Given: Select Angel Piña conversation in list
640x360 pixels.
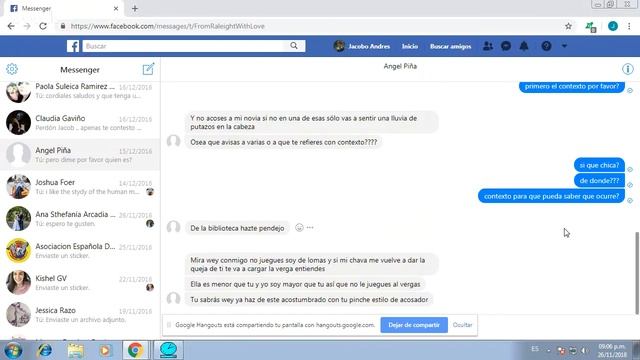Looking at the screenshot, I should point(80,154).
